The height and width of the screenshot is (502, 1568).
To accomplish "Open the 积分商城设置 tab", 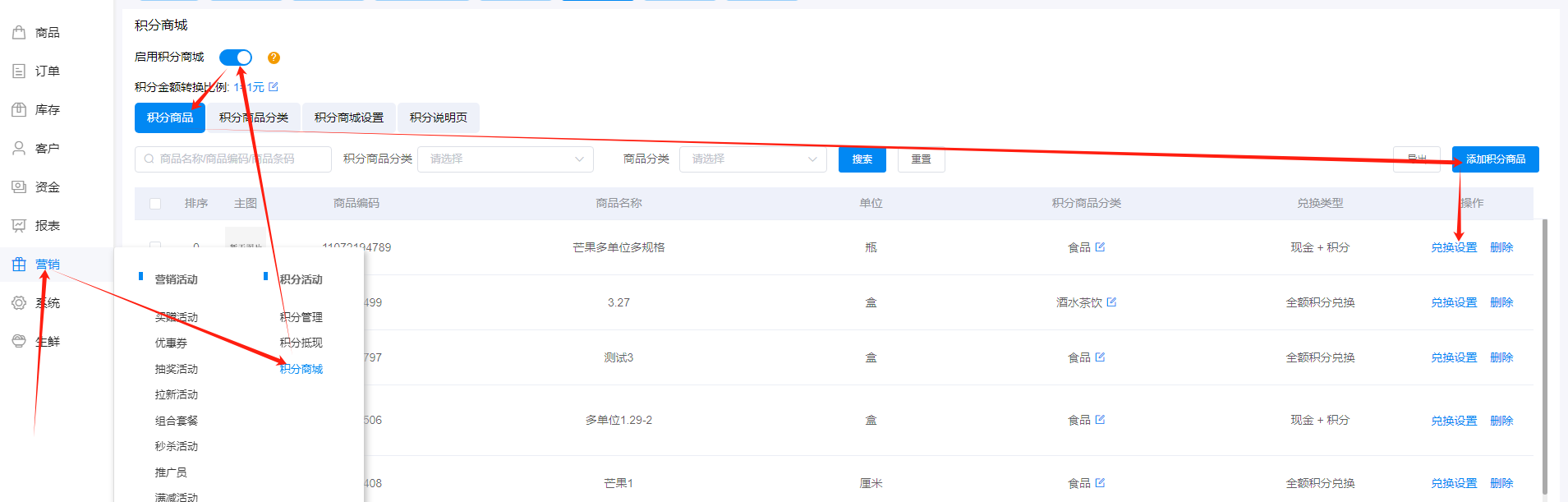I will pyautogui.click(x=348, y=117).
